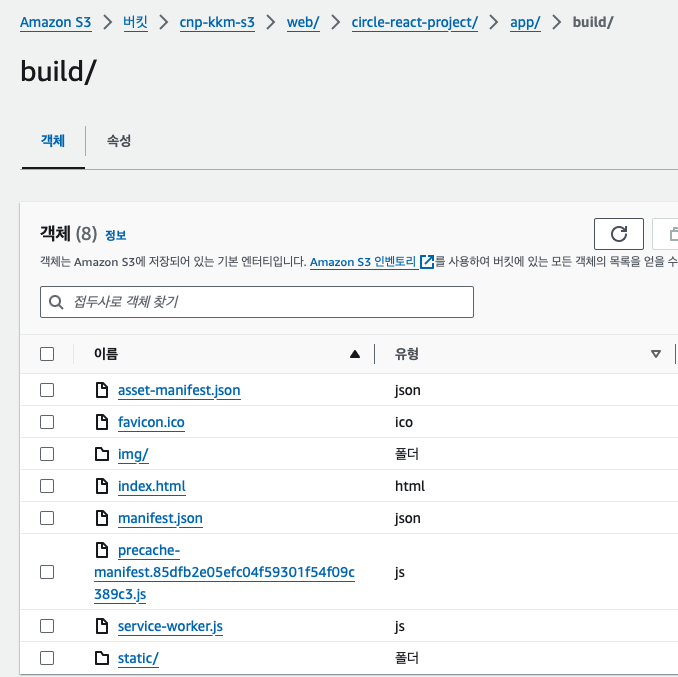Click the file icon beside index.html
Screen dimensions: 678x677
click(100, 486)
